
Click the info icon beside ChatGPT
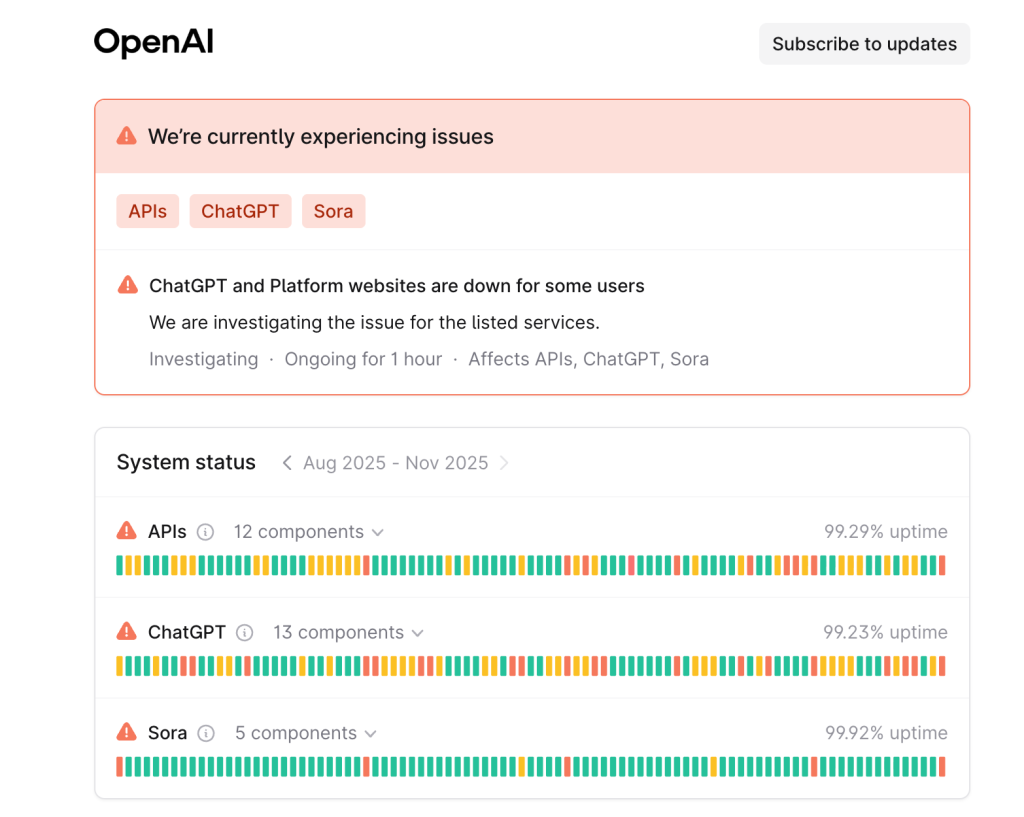point(245,633)
